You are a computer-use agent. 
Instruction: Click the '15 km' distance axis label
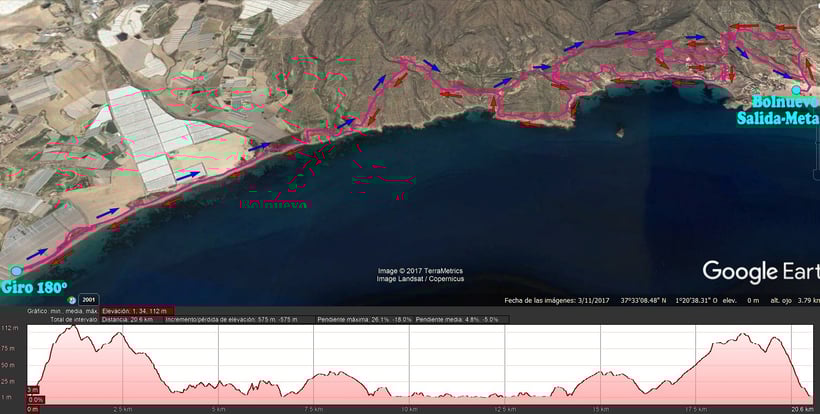pos(600,409)
